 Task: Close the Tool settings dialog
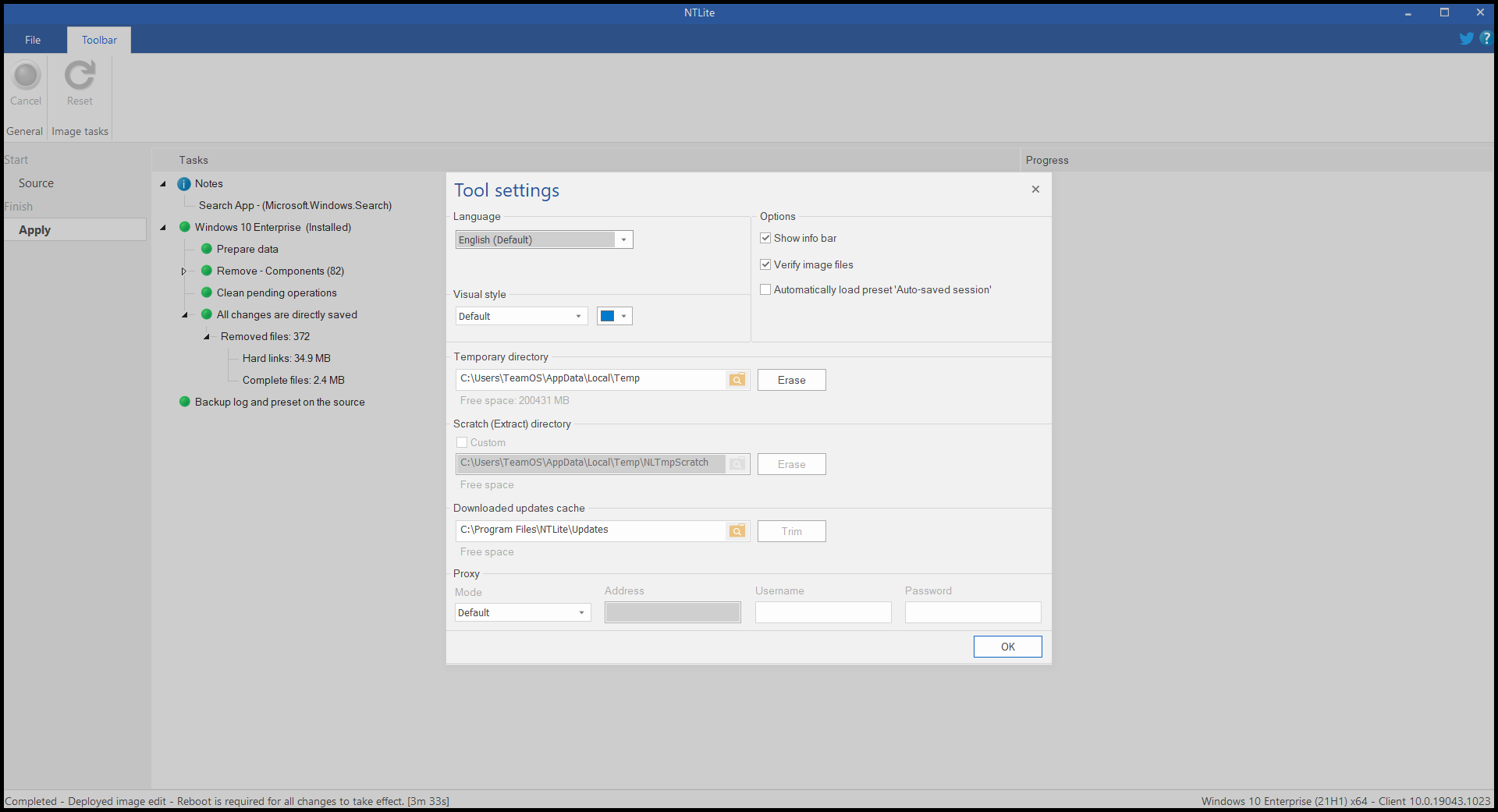[1035, 190]
